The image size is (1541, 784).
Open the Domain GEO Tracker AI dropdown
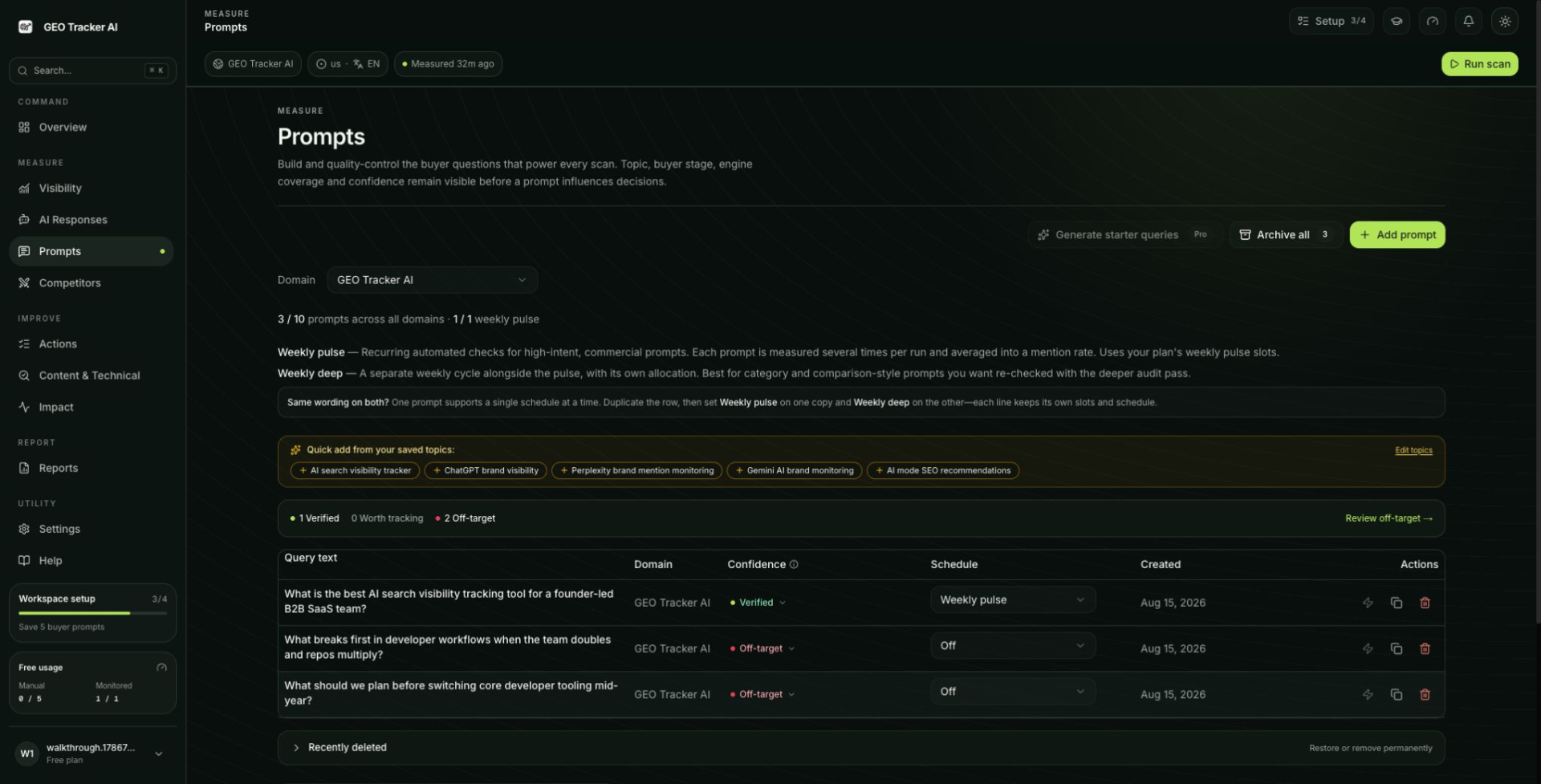pos(432,280)
